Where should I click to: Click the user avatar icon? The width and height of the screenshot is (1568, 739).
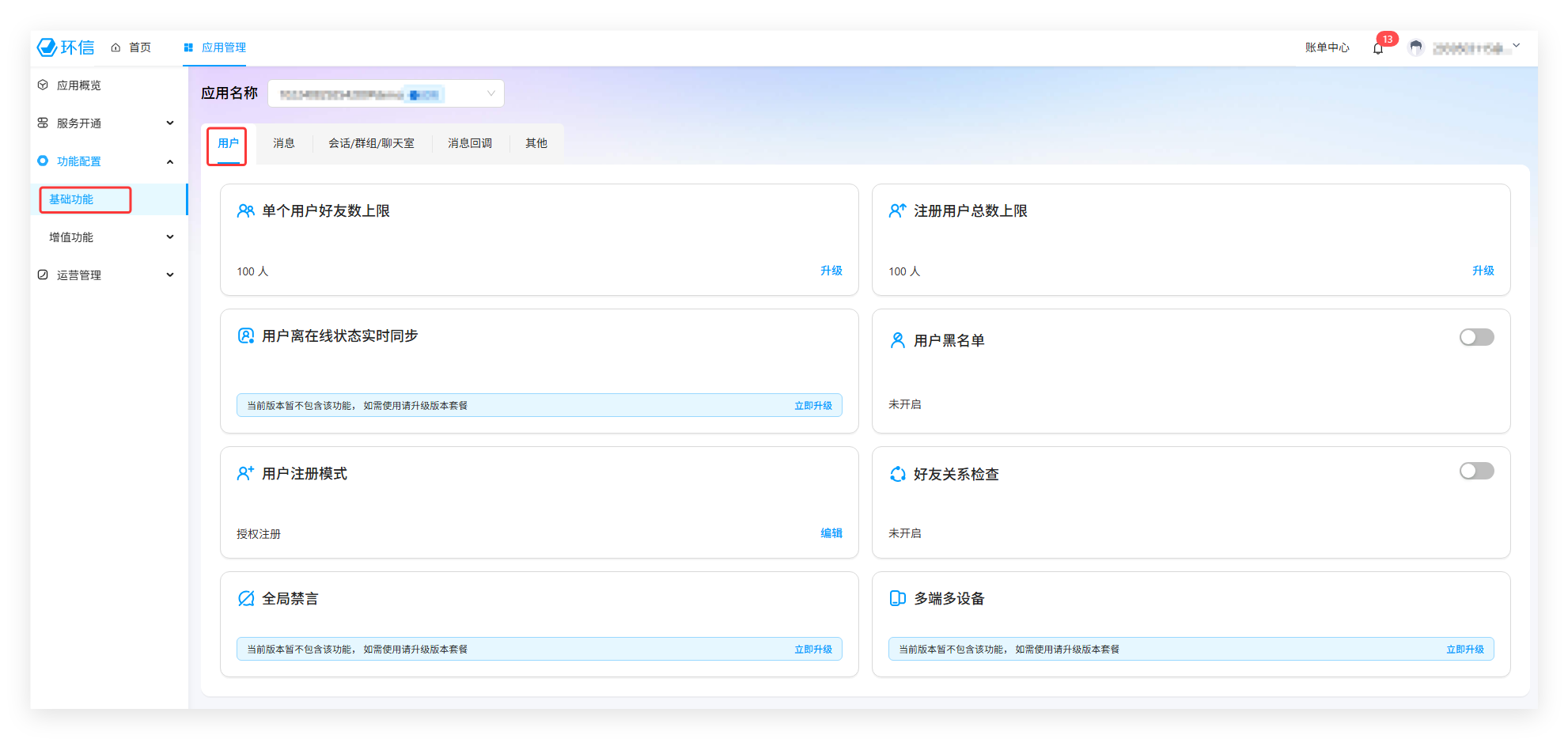pyautogui.click(x=1416, y=48)
